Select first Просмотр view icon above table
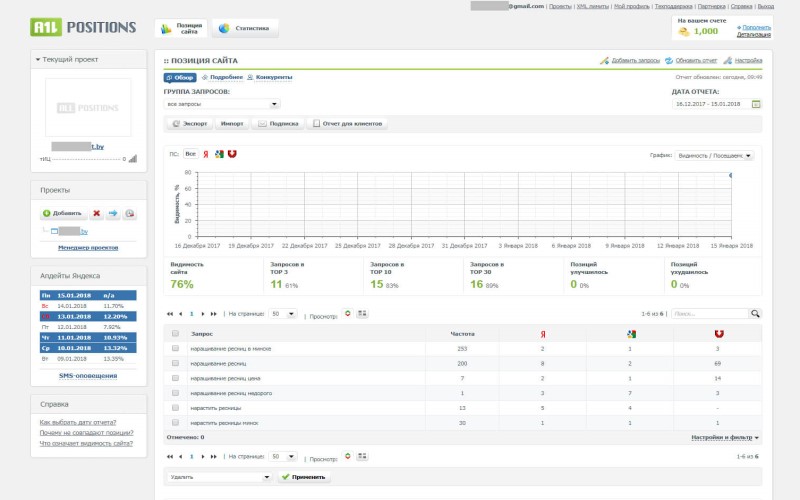The image size is (800, 500). tap(348, 313)
